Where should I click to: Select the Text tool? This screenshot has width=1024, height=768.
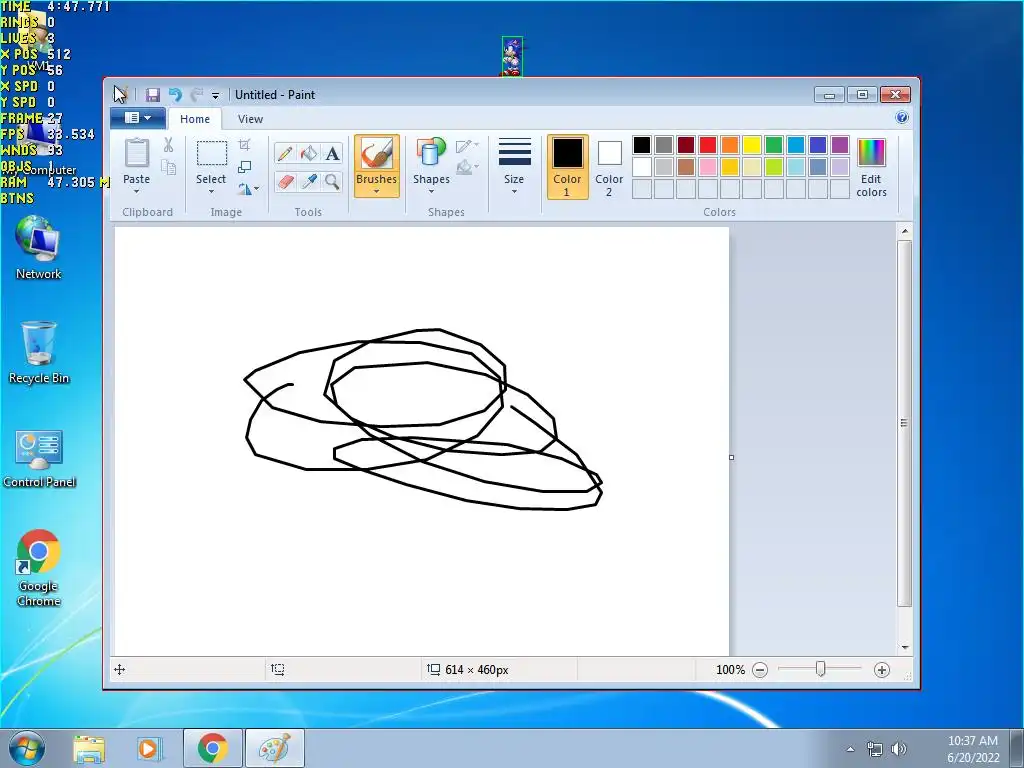point(332,153)
